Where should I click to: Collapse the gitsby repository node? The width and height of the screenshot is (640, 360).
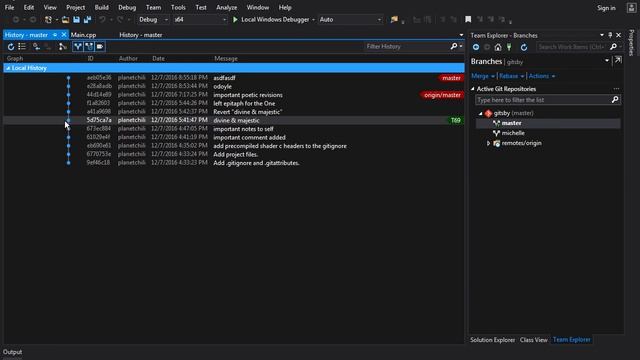coord(480,113)
